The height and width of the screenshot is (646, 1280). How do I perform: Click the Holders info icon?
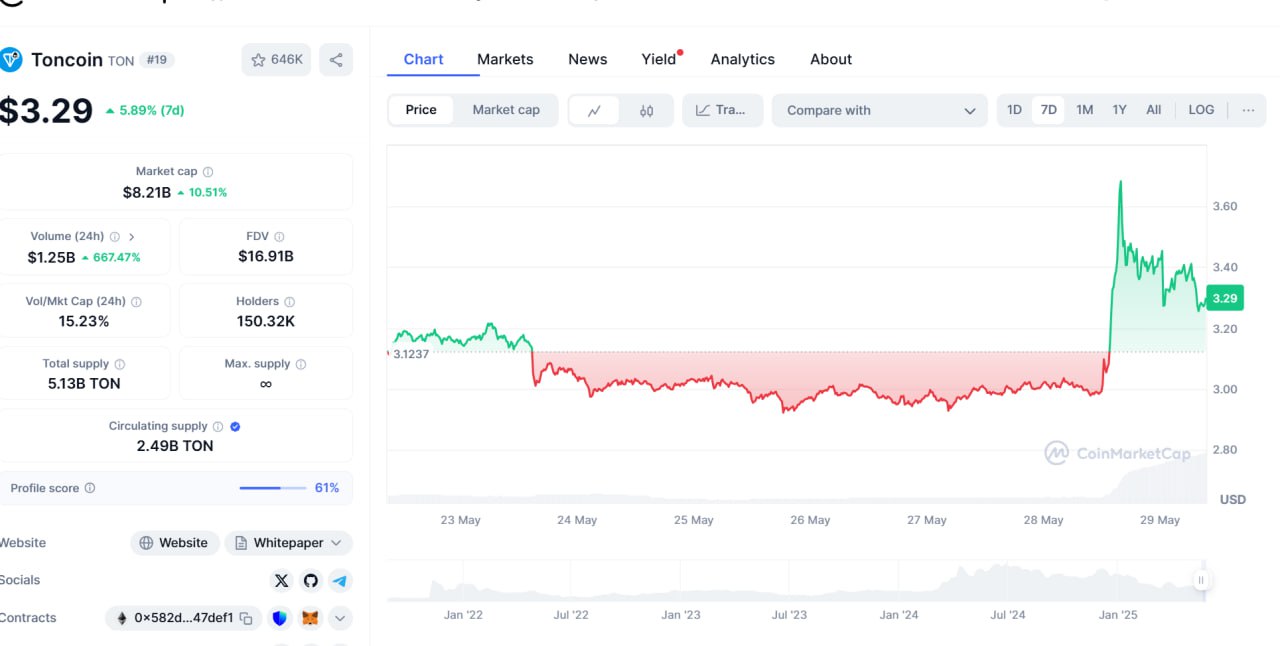(x=289, y=302)
